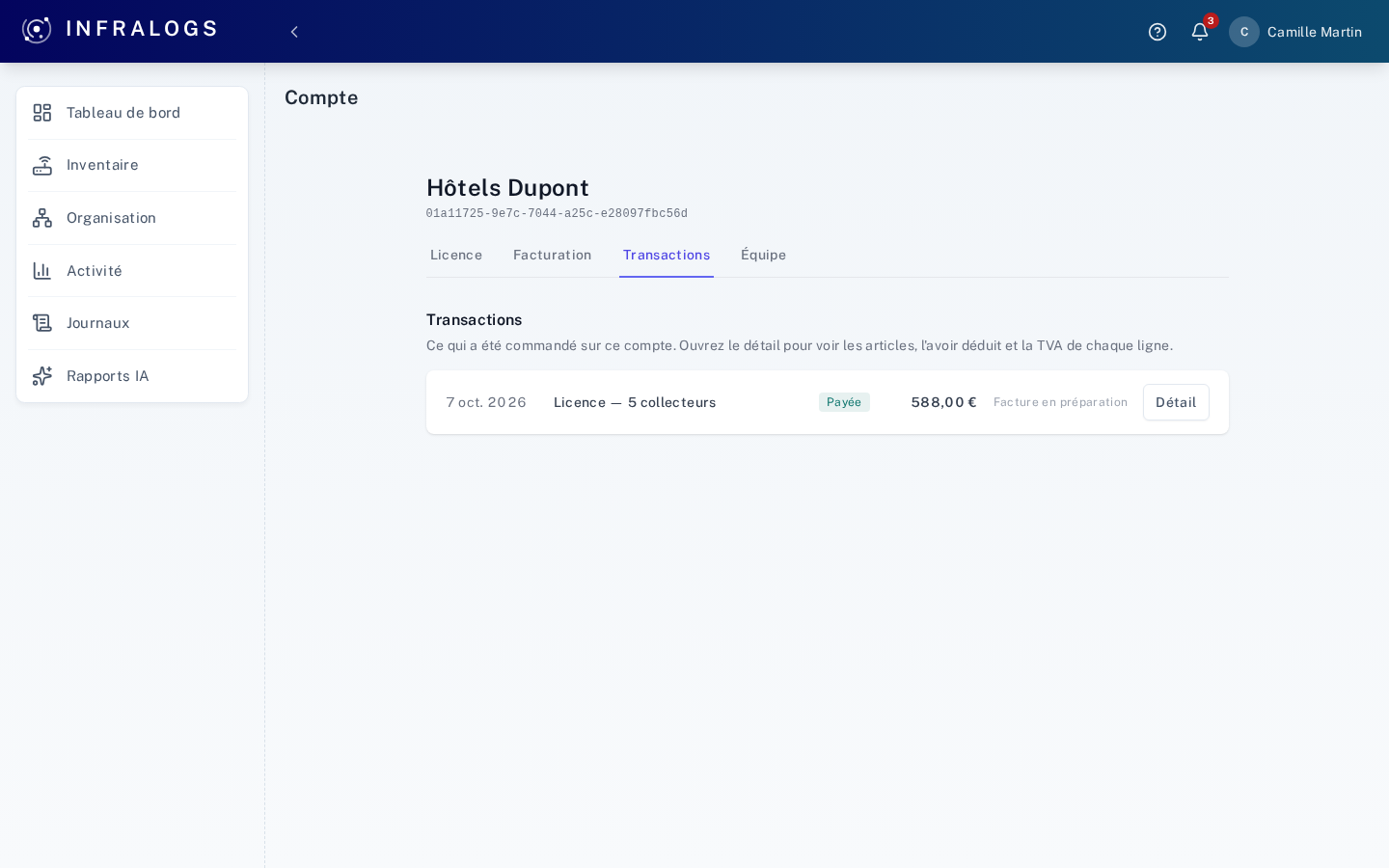The image size is (1389, 868).
Task: Click the Camille Martin avatar circle
Action: (1244, 32)
